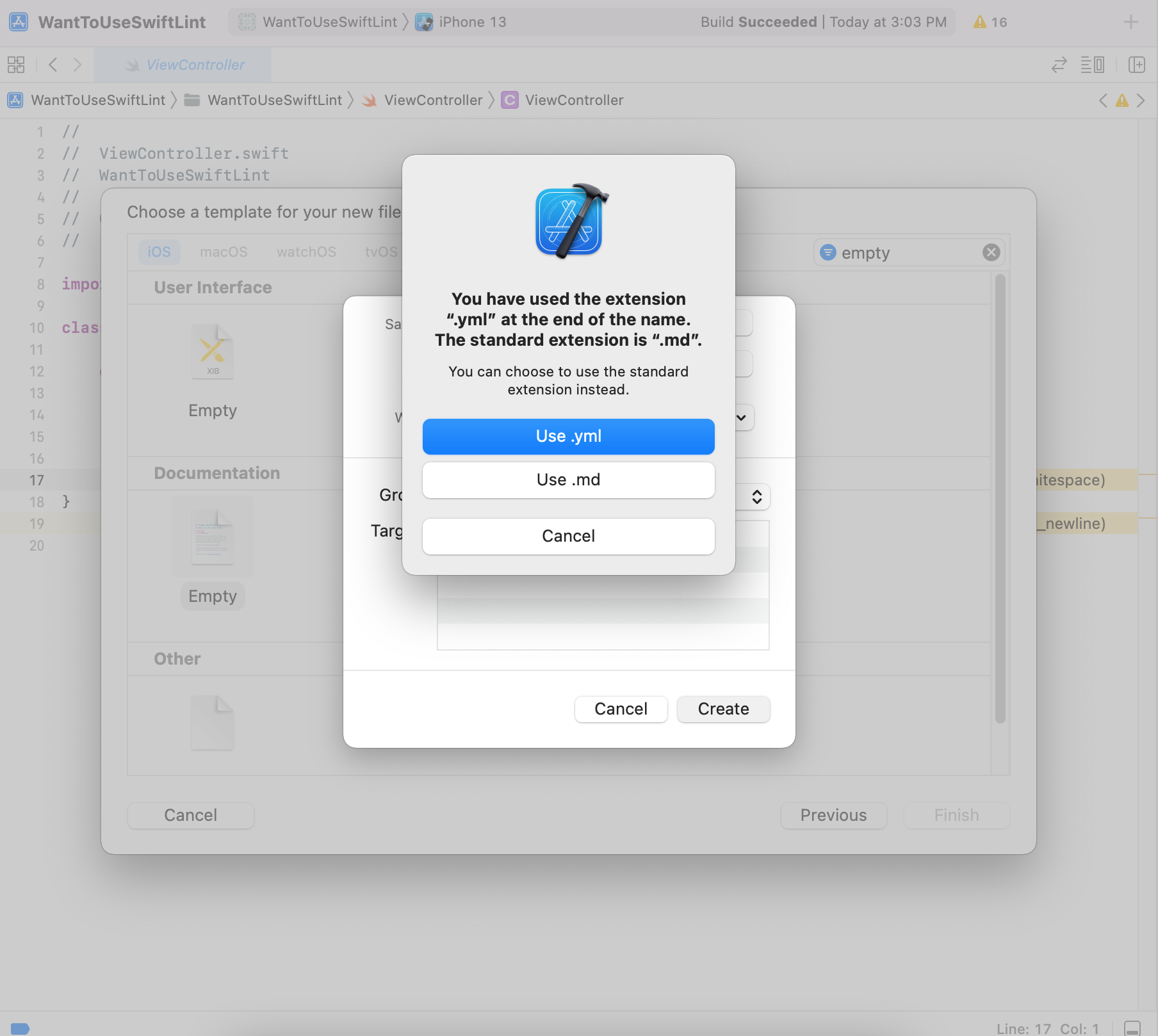Click the Use .yml button
1158x1036 pixels.
(568, 436)
